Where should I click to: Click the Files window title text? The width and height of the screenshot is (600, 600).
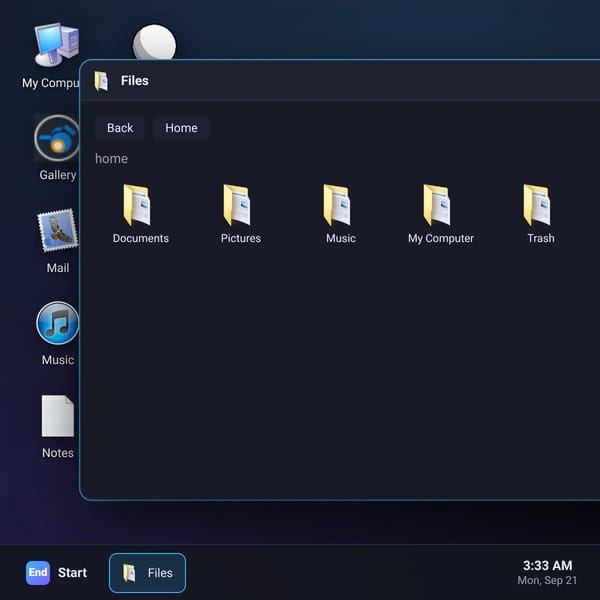135,81
